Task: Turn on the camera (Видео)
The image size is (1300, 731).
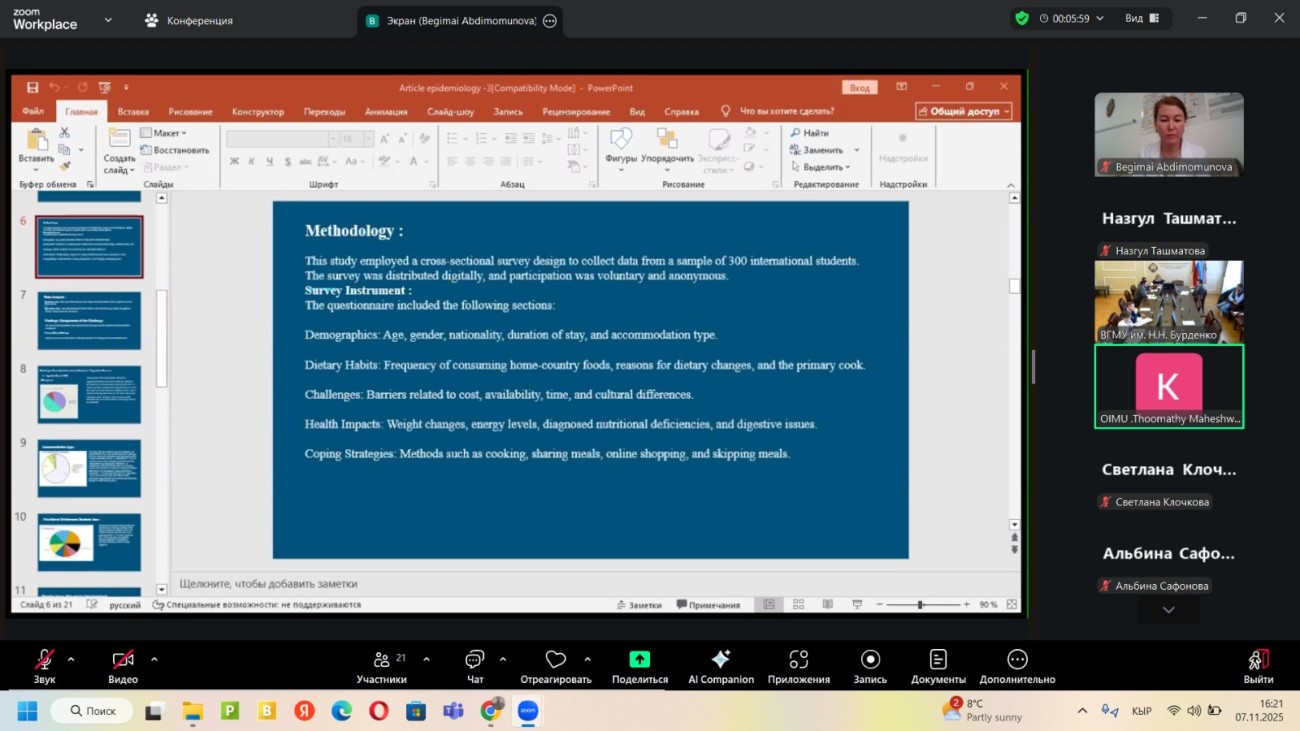Action: 122,660
